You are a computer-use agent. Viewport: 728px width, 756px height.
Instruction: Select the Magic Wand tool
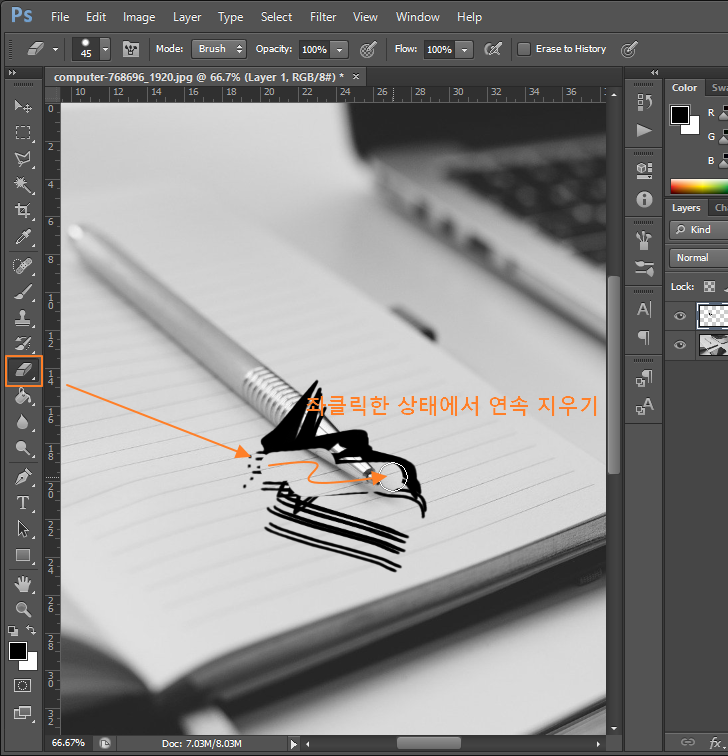pos(23,185)
